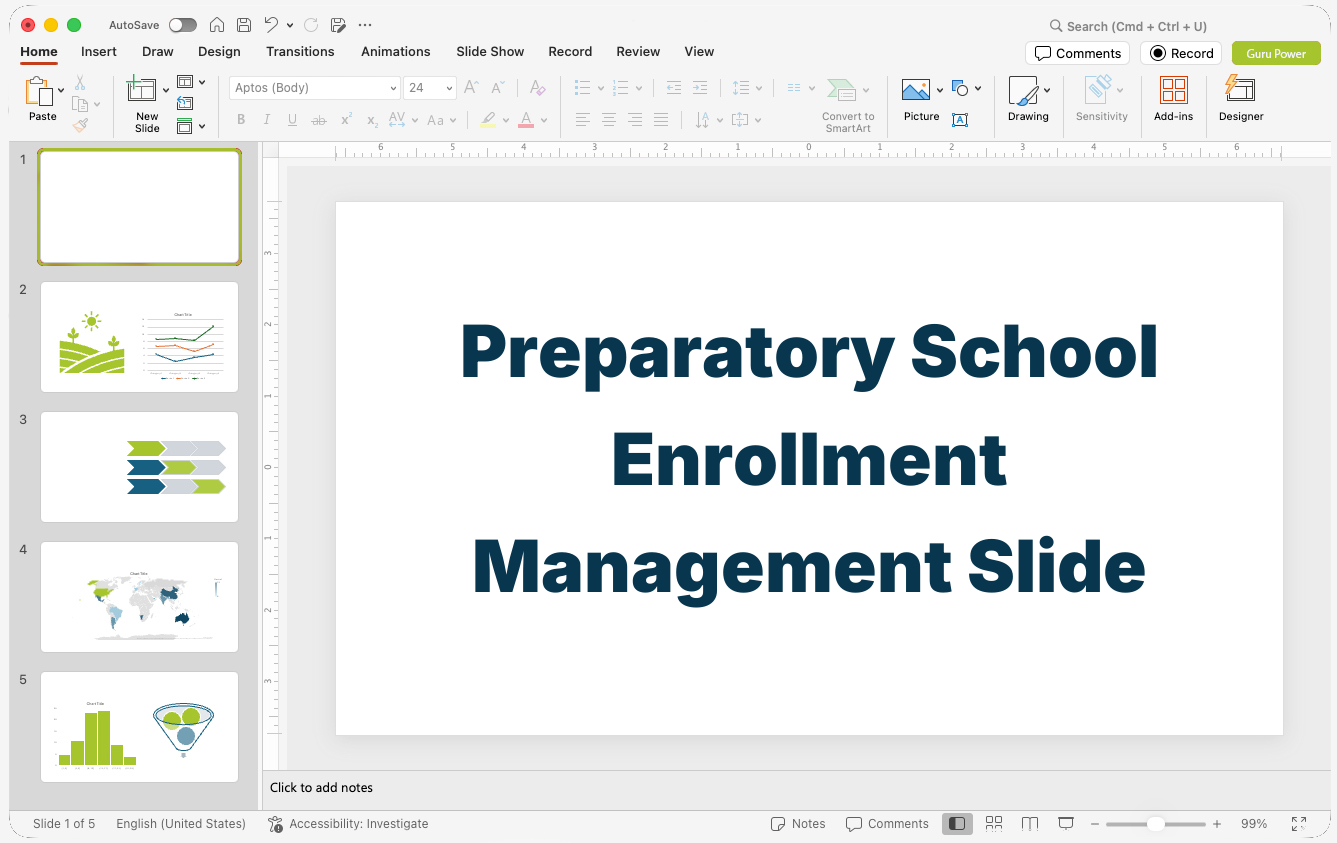Click the Notes button in status bar
Viewport: 1337px width, 843px height.
coord(798,824)
